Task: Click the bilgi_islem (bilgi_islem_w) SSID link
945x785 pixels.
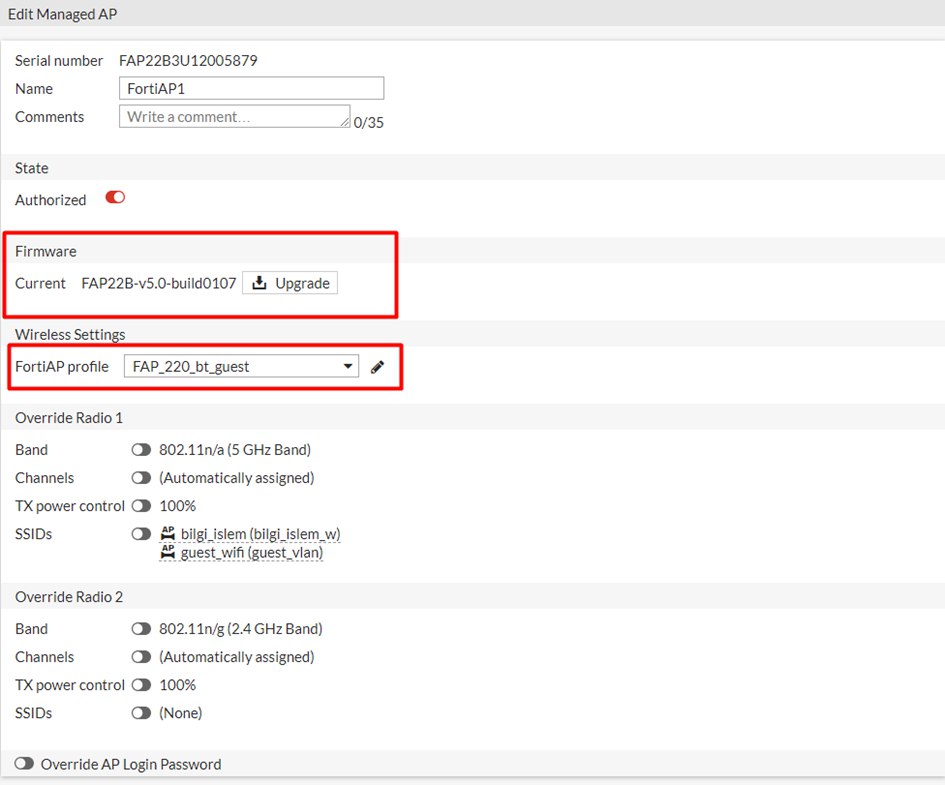Action: 260,534
